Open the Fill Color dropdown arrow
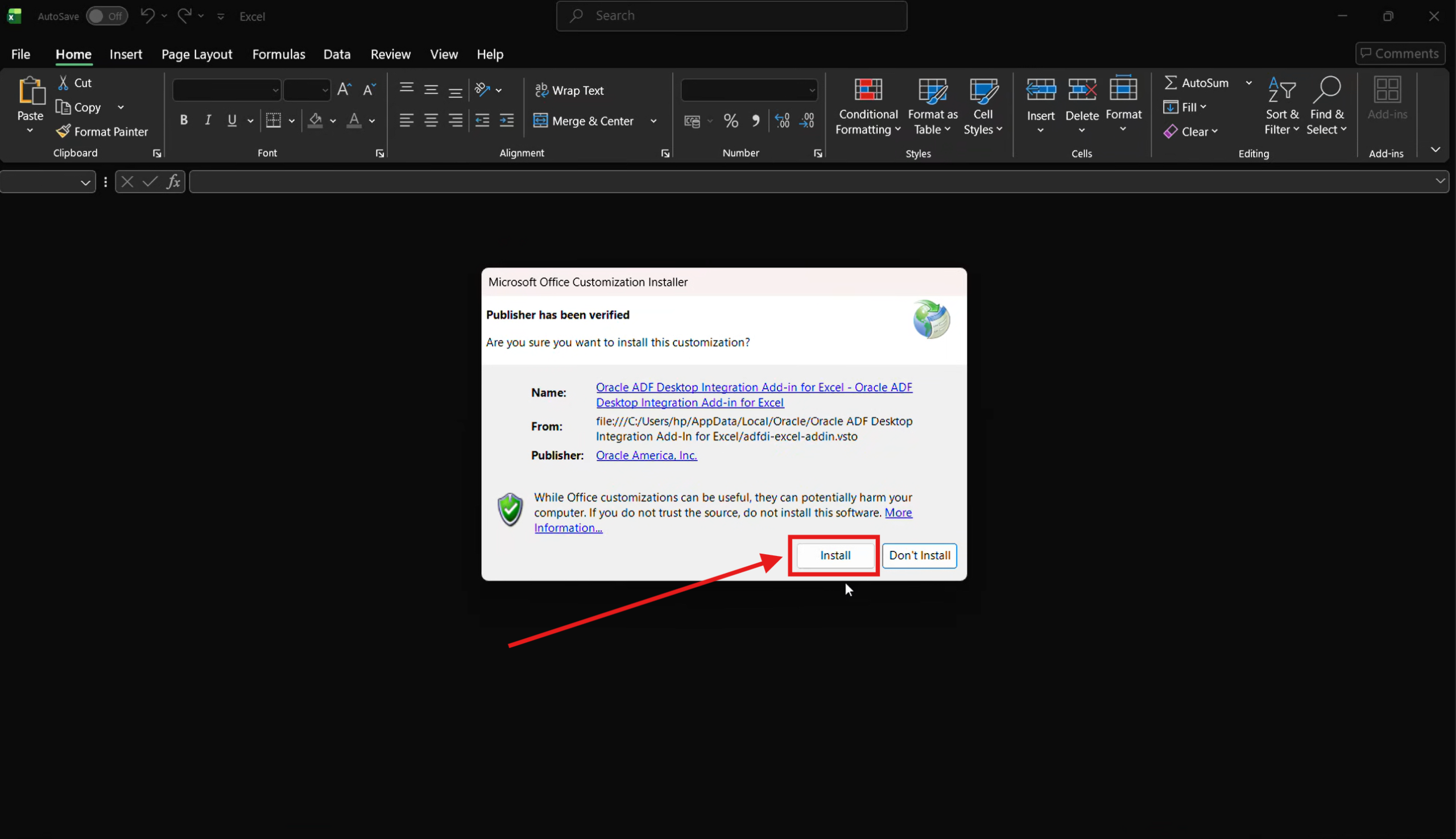 click(333, 121)
